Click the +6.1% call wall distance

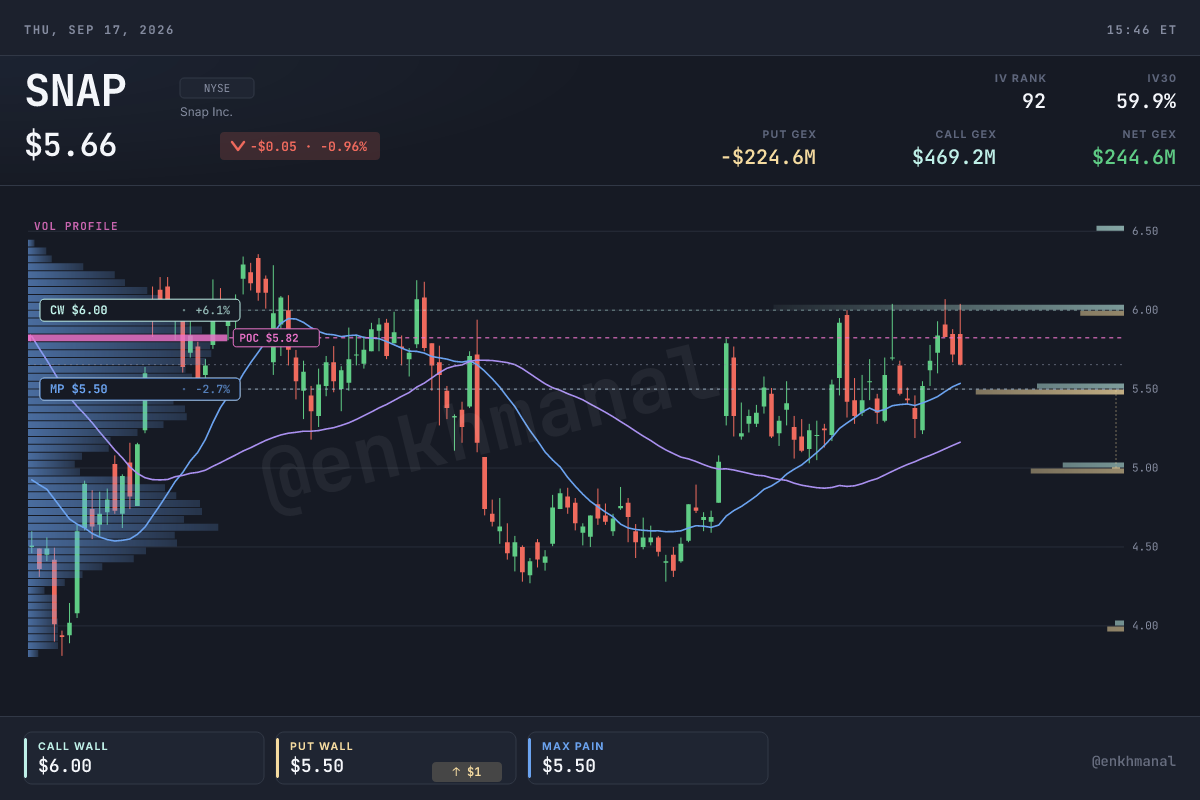coord(213,310)
